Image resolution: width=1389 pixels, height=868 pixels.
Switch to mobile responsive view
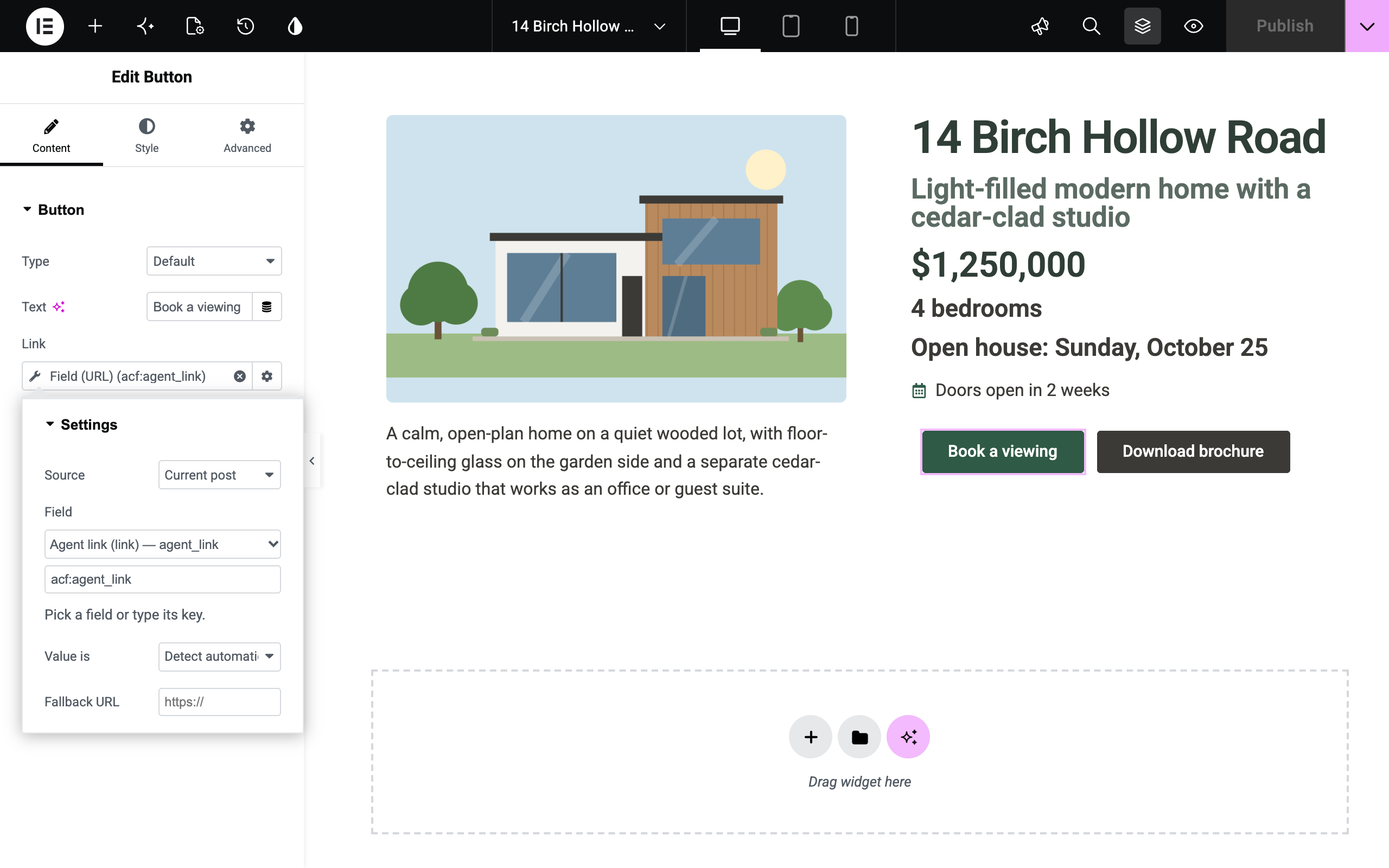tap(852, 26)
